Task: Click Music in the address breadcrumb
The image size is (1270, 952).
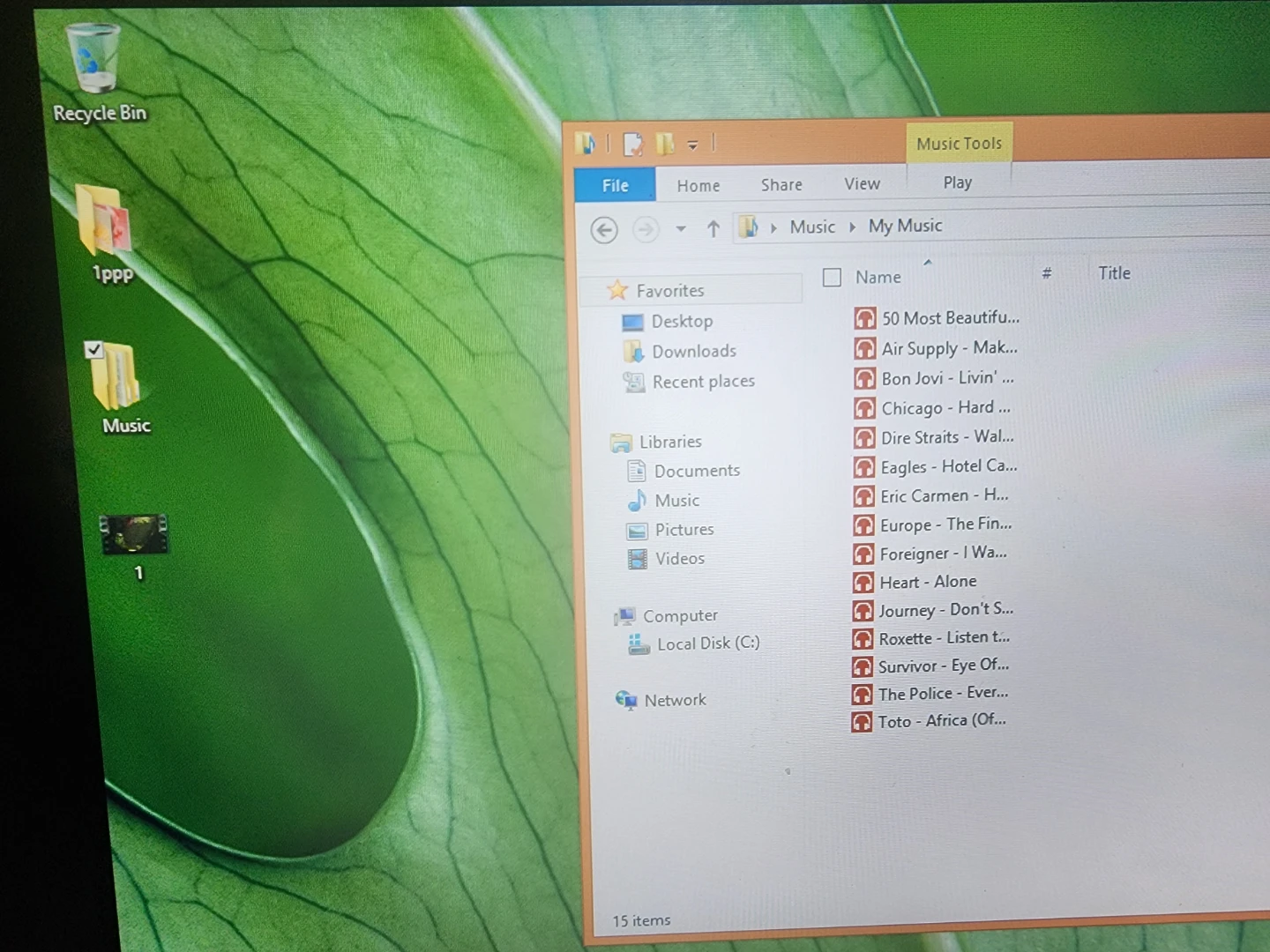Action: tap(811, 227)
